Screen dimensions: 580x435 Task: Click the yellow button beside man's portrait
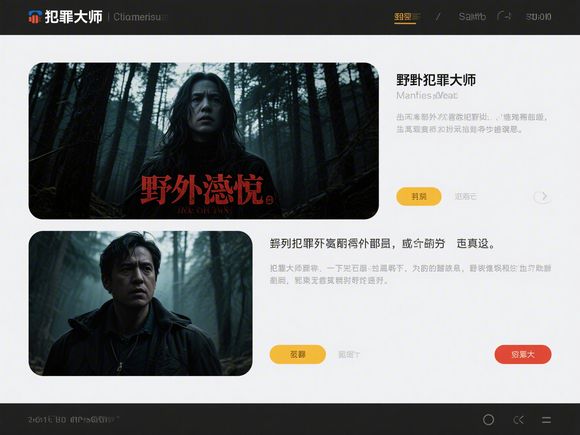(298, 354)
